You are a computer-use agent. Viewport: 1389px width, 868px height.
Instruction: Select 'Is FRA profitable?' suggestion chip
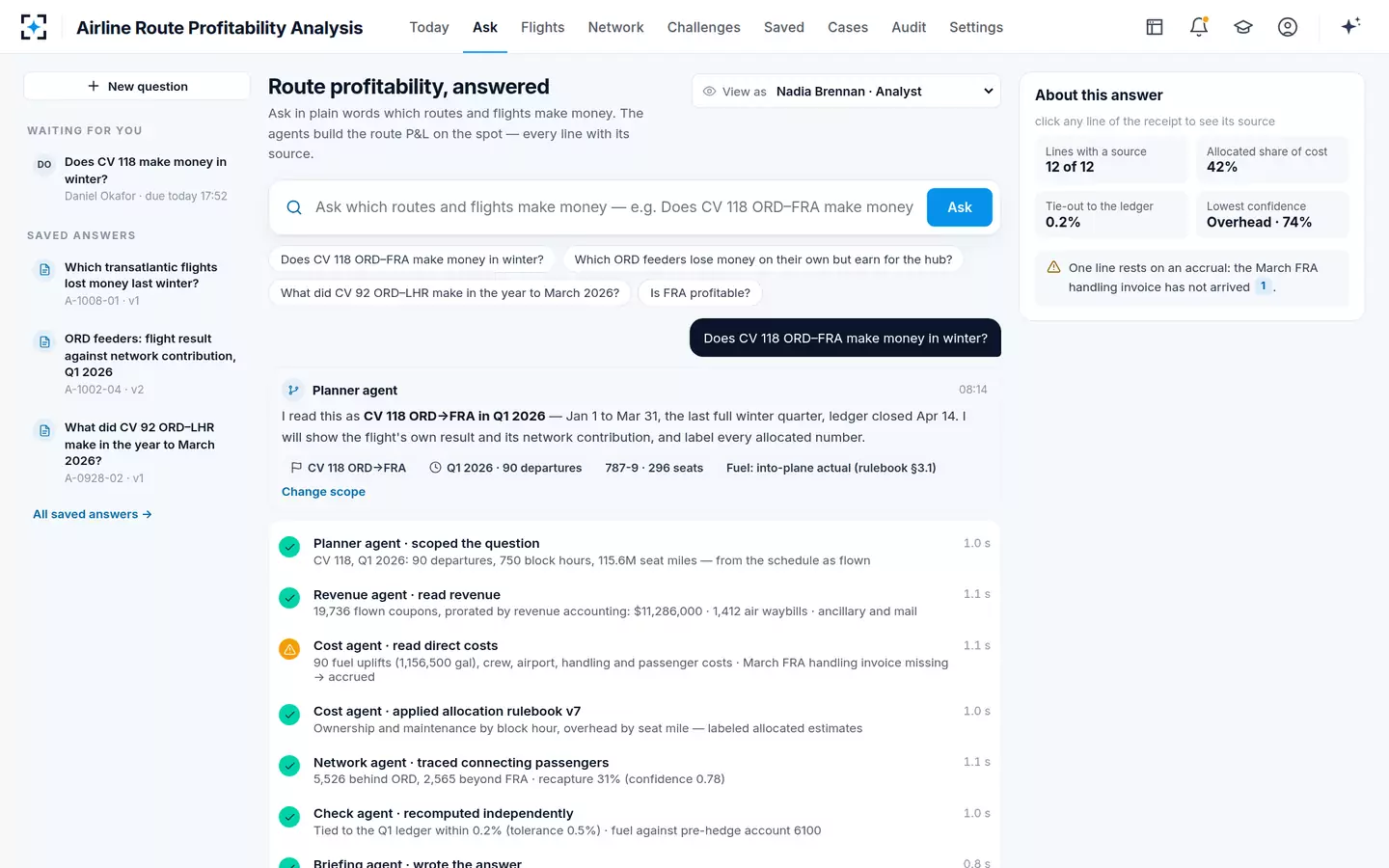pos(700,293)
